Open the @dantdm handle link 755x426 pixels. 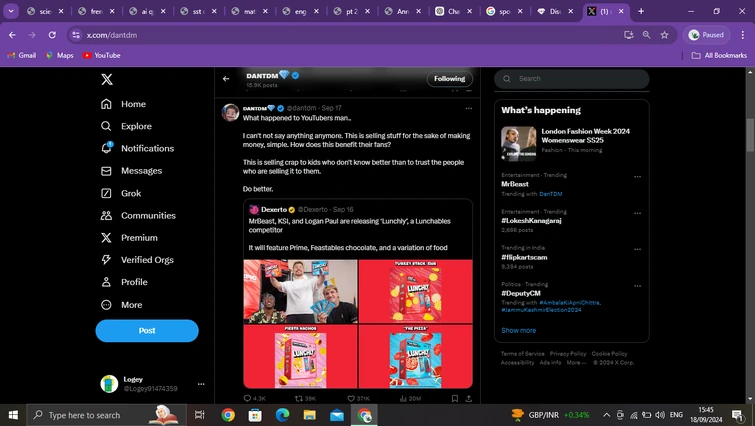pos(301,108)
